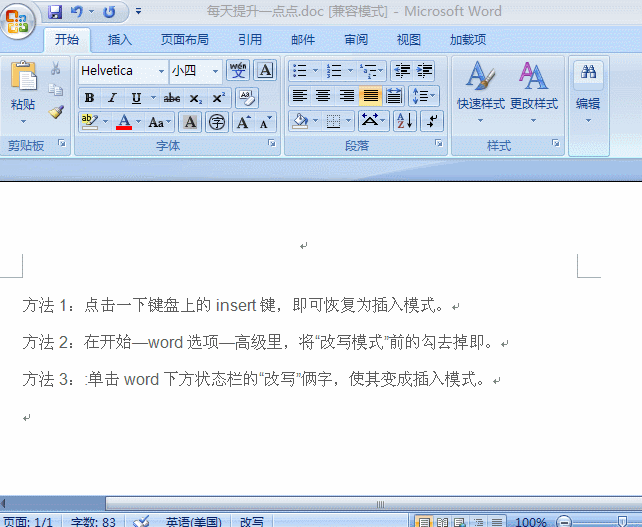Open the 插入 ribbon tab
642x527 pixels.
pos(120,40)
